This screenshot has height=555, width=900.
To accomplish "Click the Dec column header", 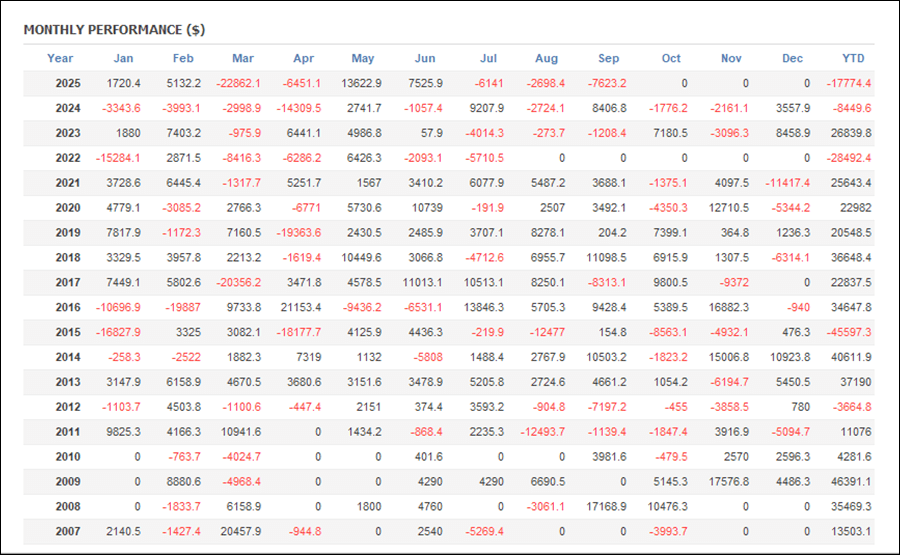I will (792, 58).
